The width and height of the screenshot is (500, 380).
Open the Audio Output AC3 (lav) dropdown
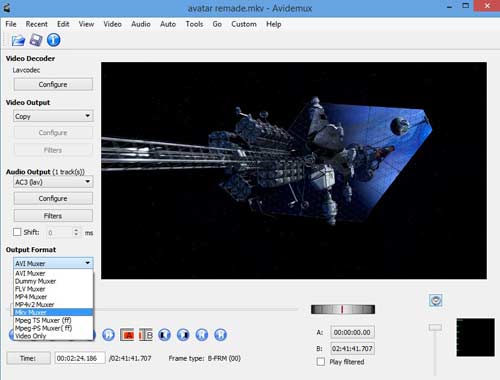point(53,182)
